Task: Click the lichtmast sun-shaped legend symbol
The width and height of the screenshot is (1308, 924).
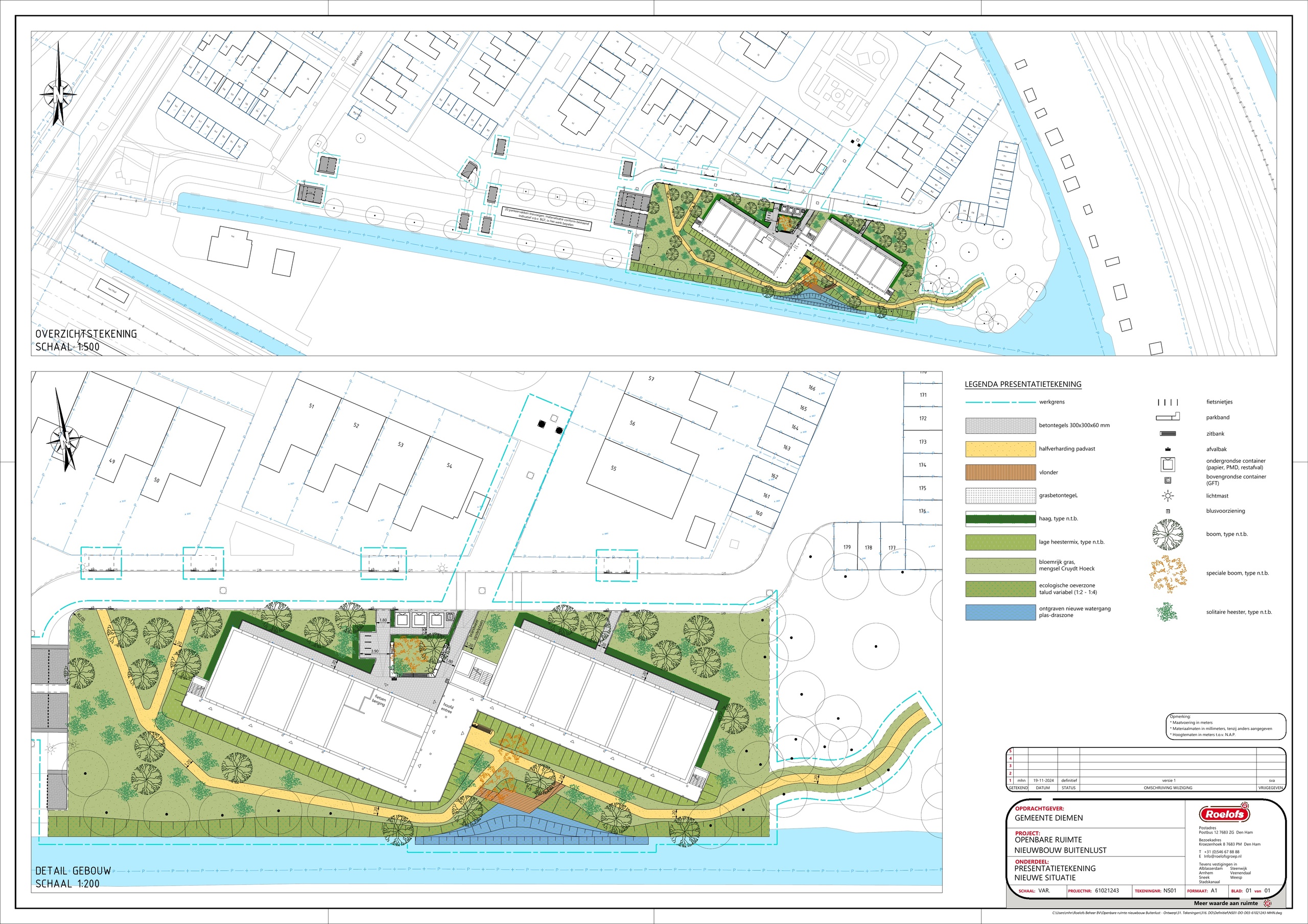Action: pos(1168,495)
